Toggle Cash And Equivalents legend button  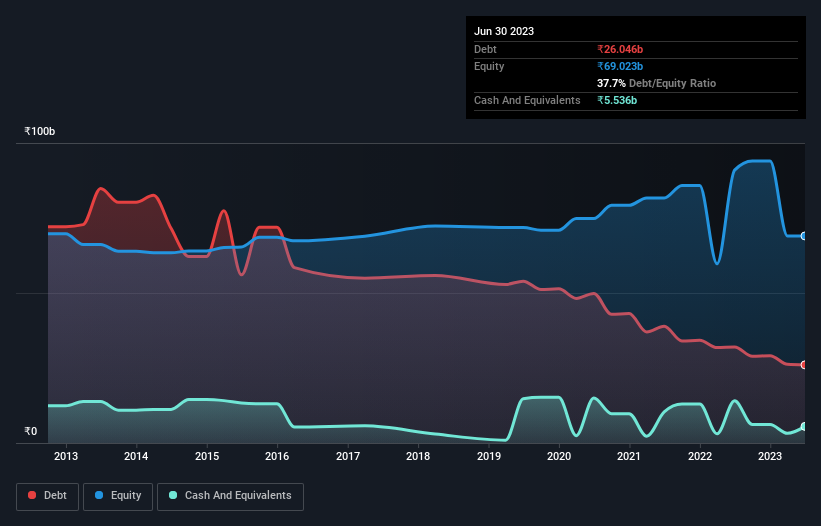230,496
